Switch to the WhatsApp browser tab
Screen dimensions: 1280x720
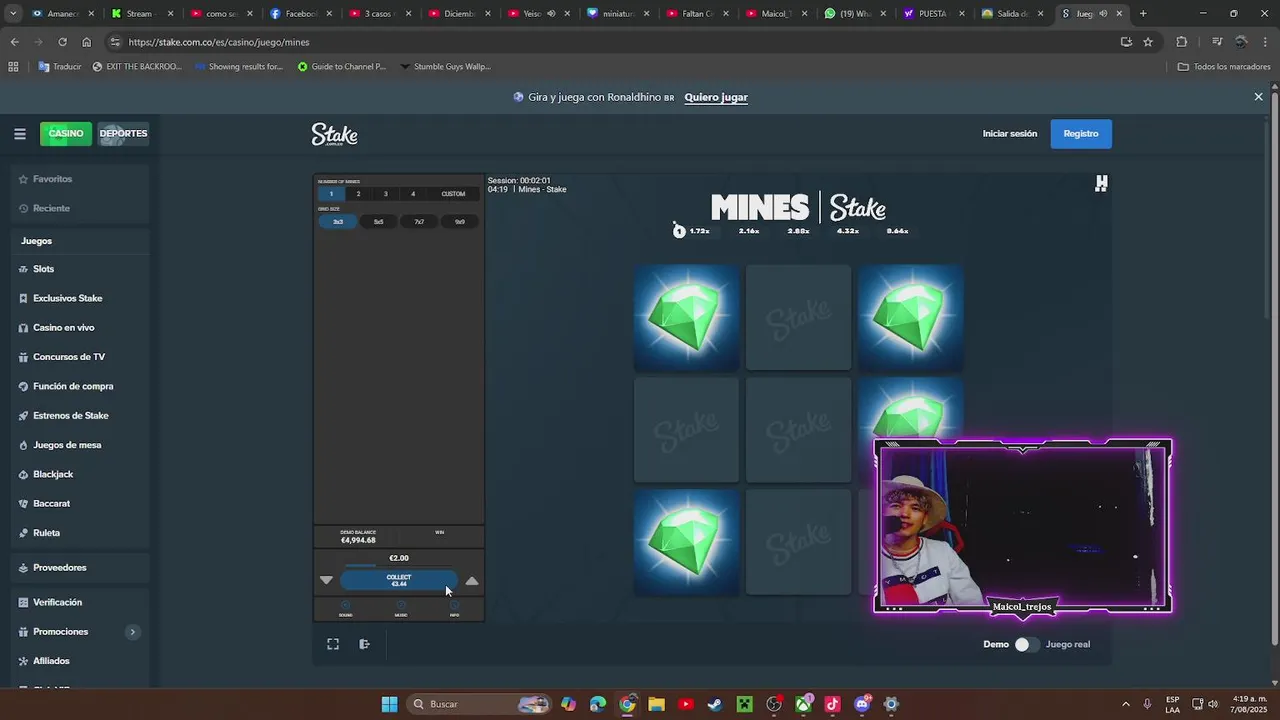point(855,14)
